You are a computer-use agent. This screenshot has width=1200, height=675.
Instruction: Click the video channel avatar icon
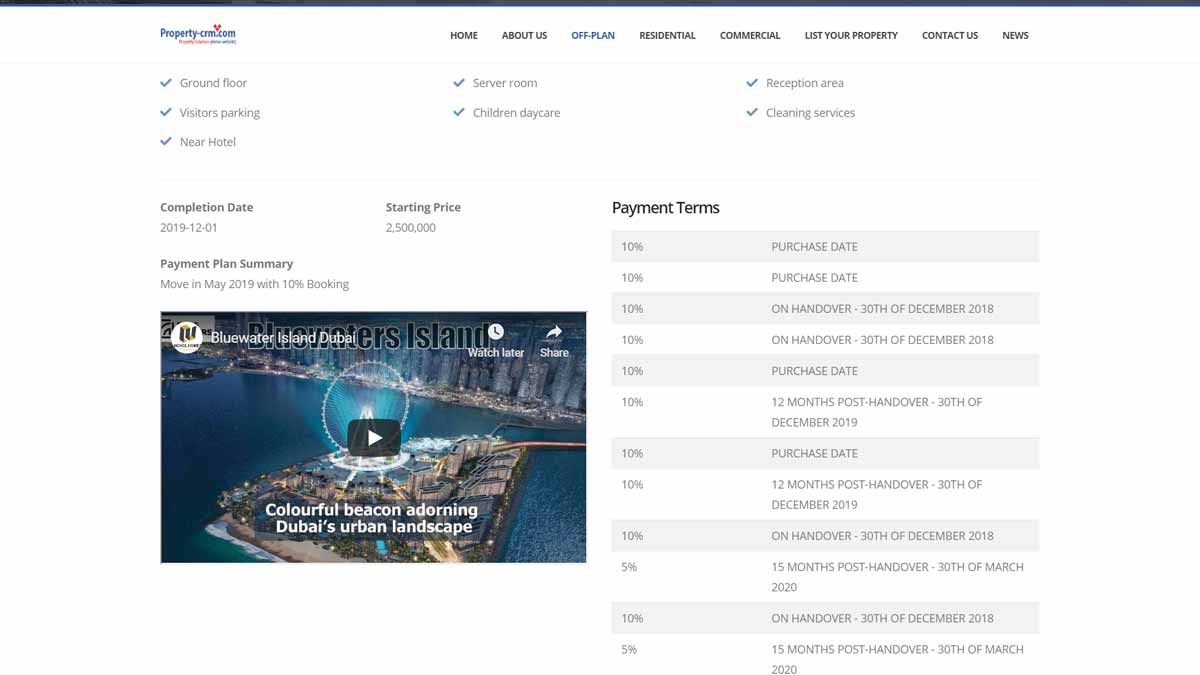click(187, 338)
